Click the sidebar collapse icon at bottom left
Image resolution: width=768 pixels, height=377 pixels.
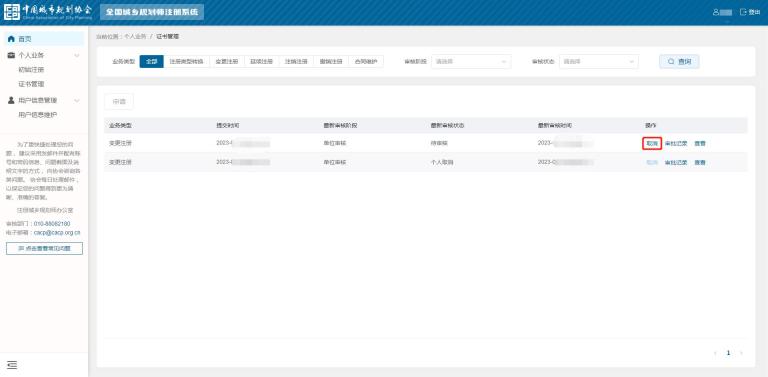[12, 365]
